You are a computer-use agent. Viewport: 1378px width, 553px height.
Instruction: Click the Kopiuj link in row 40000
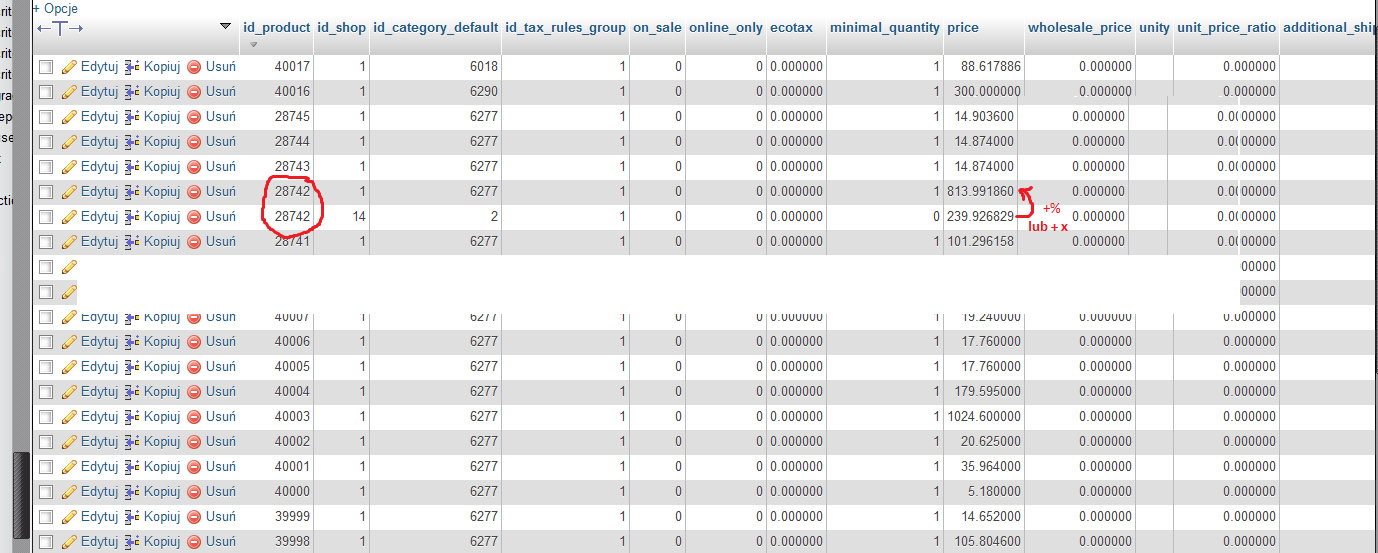tap(162, 492)
